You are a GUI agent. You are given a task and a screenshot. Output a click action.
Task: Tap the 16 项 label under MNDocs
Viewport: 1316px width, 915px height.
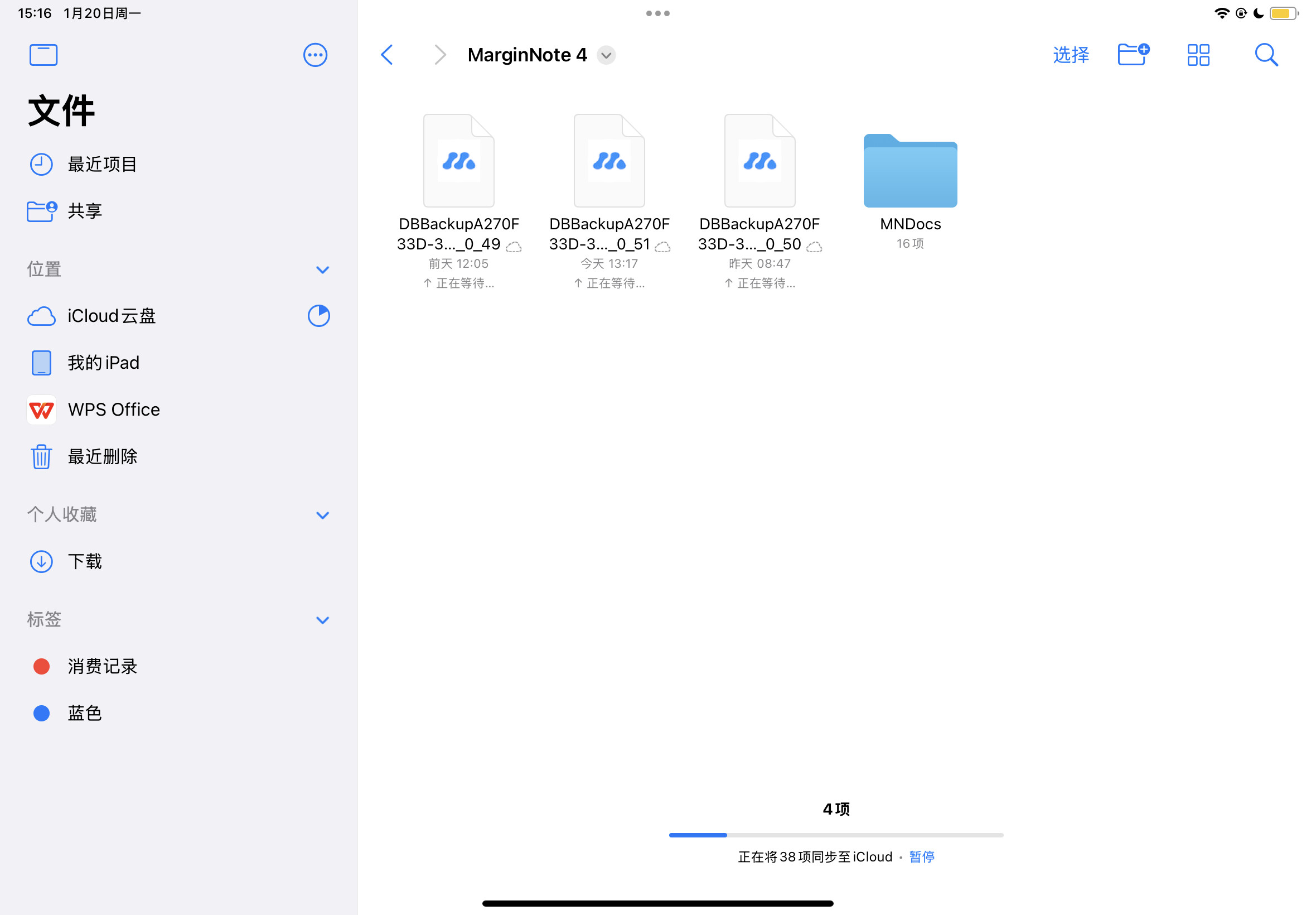(911, 244)
